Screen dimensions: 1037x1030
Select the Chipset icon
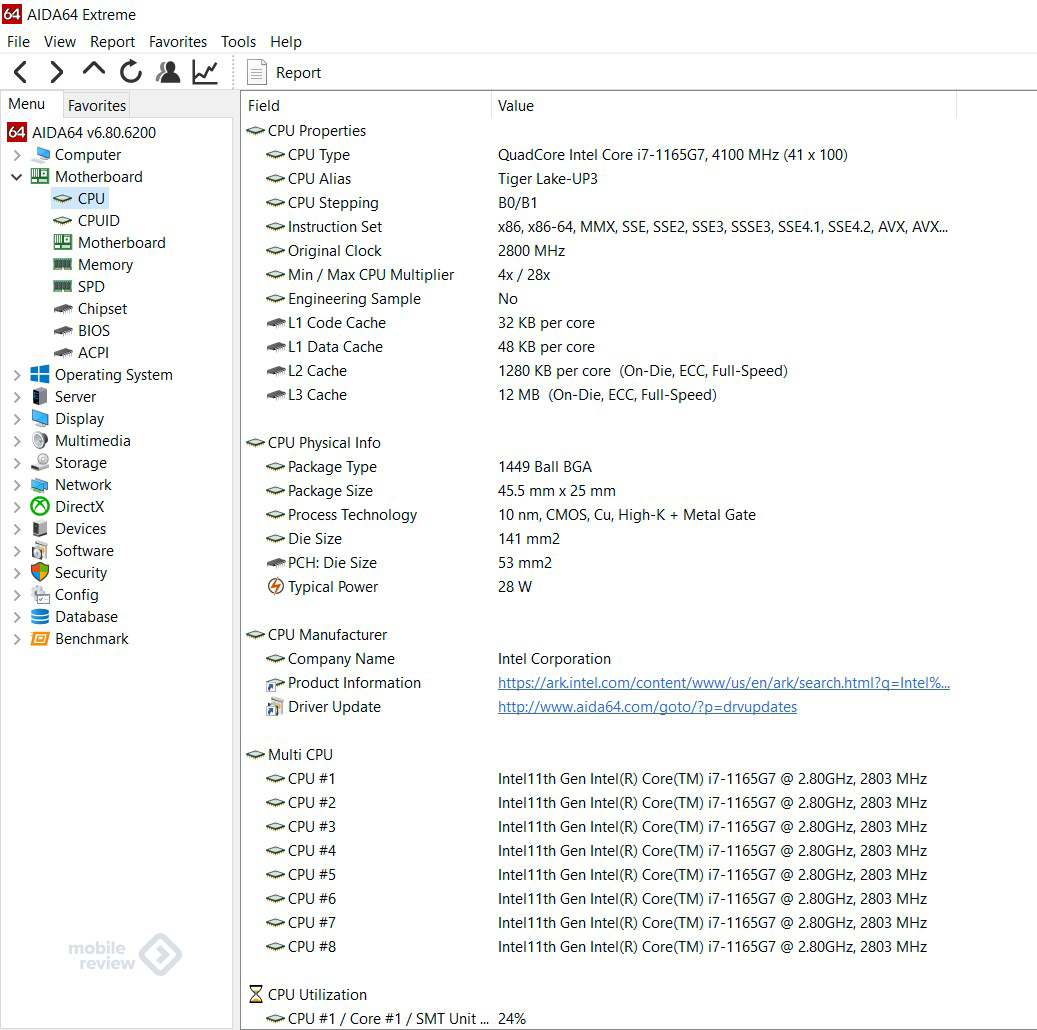coord(62,309)
